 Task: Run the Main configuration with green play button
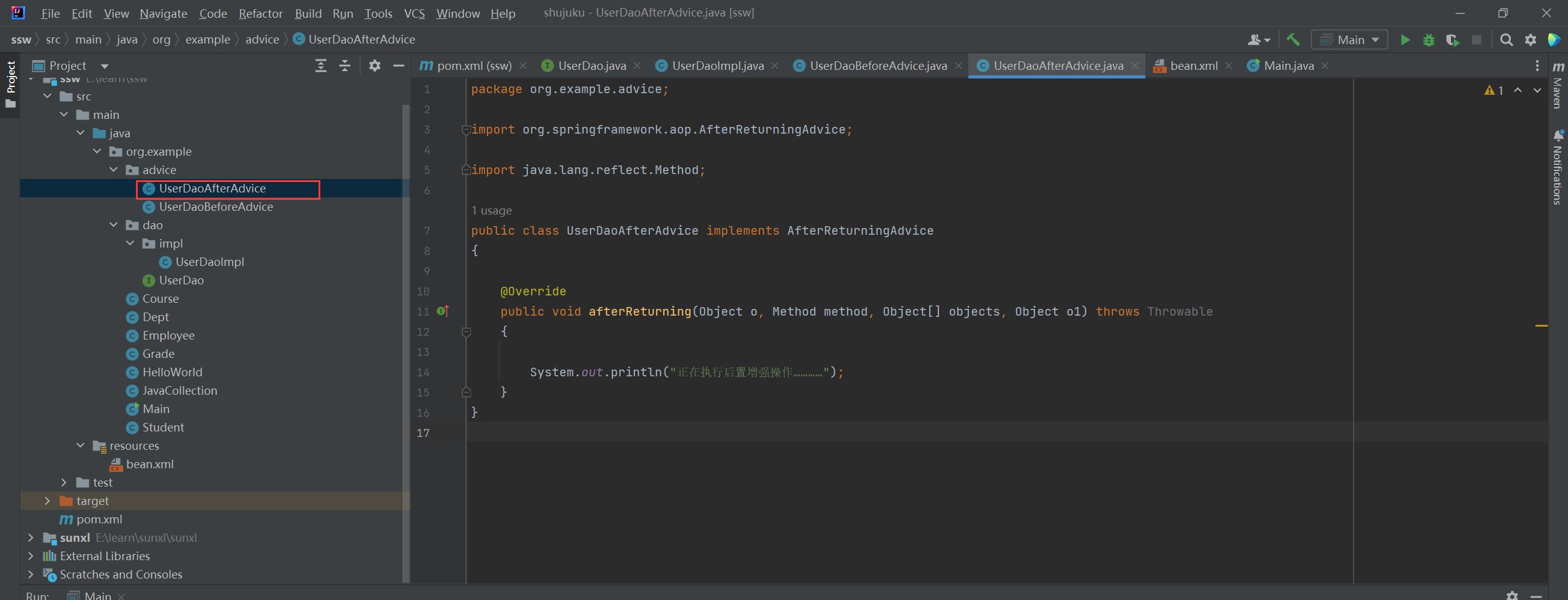click(1405, 40)
